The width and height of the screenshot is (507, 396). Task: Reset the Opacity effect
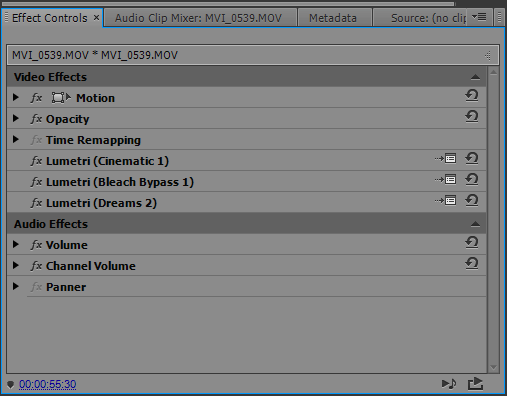(x=472, y=117)
